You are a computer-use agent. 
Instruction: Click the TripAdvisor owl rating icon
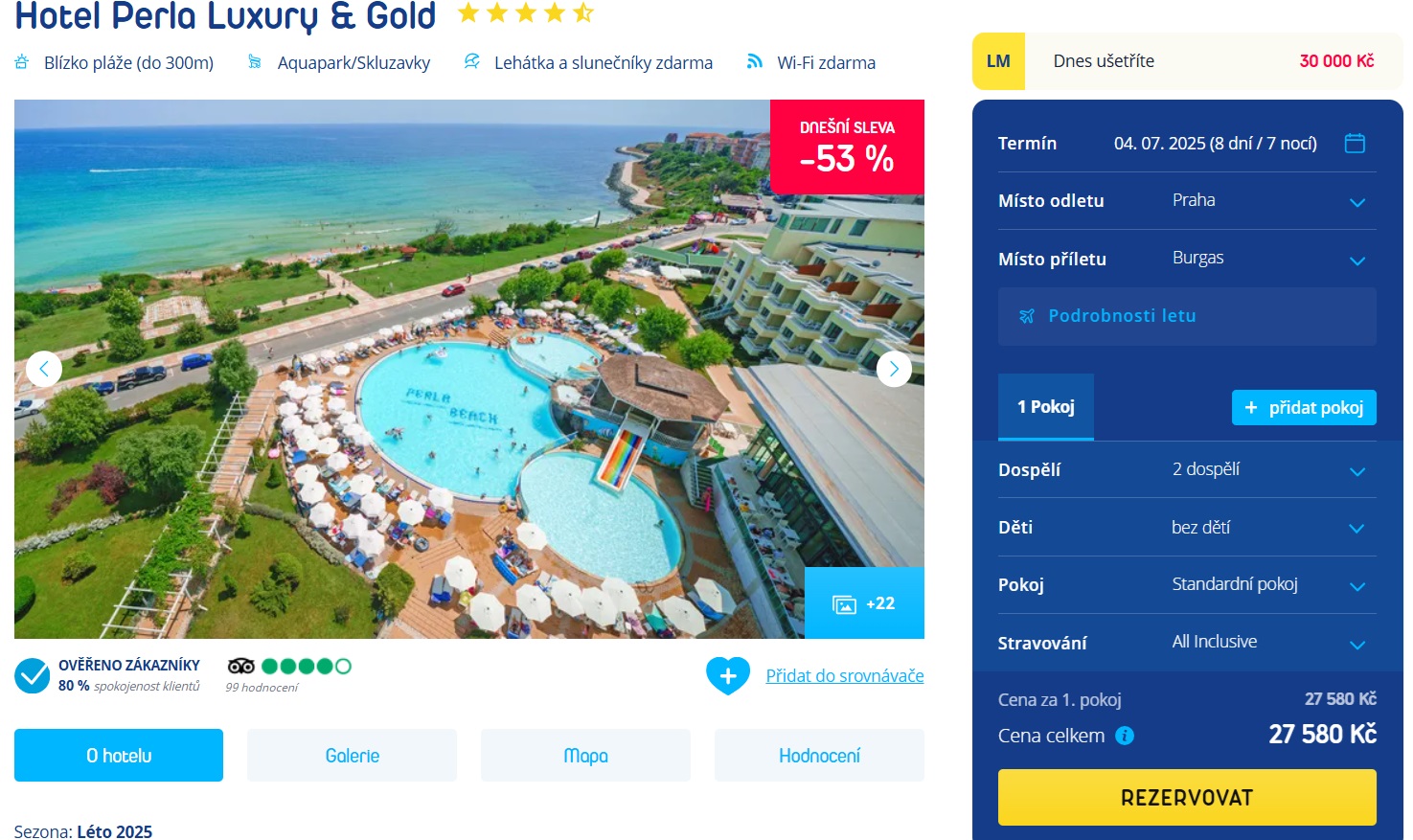[x=241, y=666]
